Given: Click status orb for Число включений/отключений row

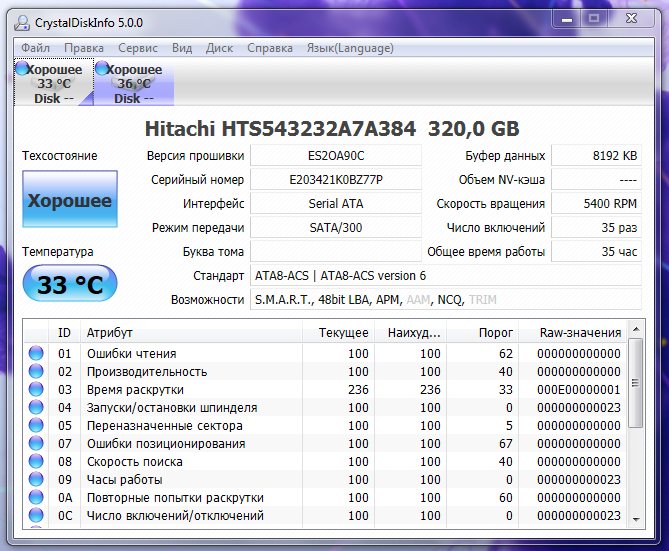Looking at the screenshot, I should coord(36,515).
